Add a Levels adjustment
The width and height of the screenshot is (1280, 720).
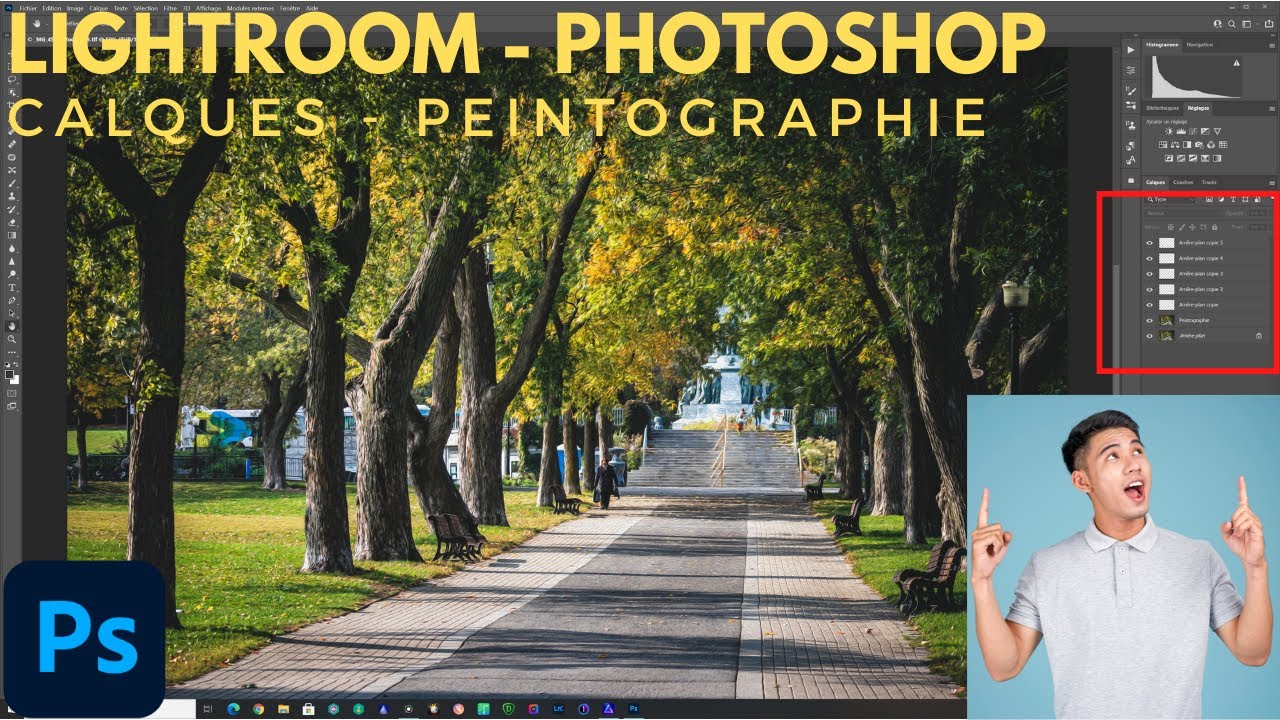coord(1181,131)
